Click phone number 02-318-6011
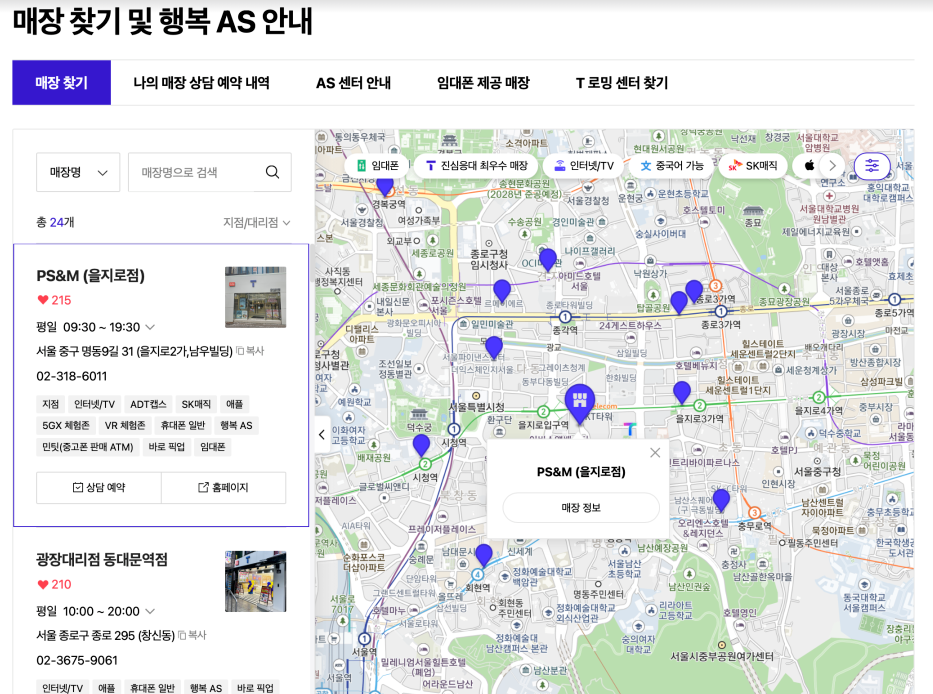This screenshot has height=694, width=933. [x=71, y=376]
